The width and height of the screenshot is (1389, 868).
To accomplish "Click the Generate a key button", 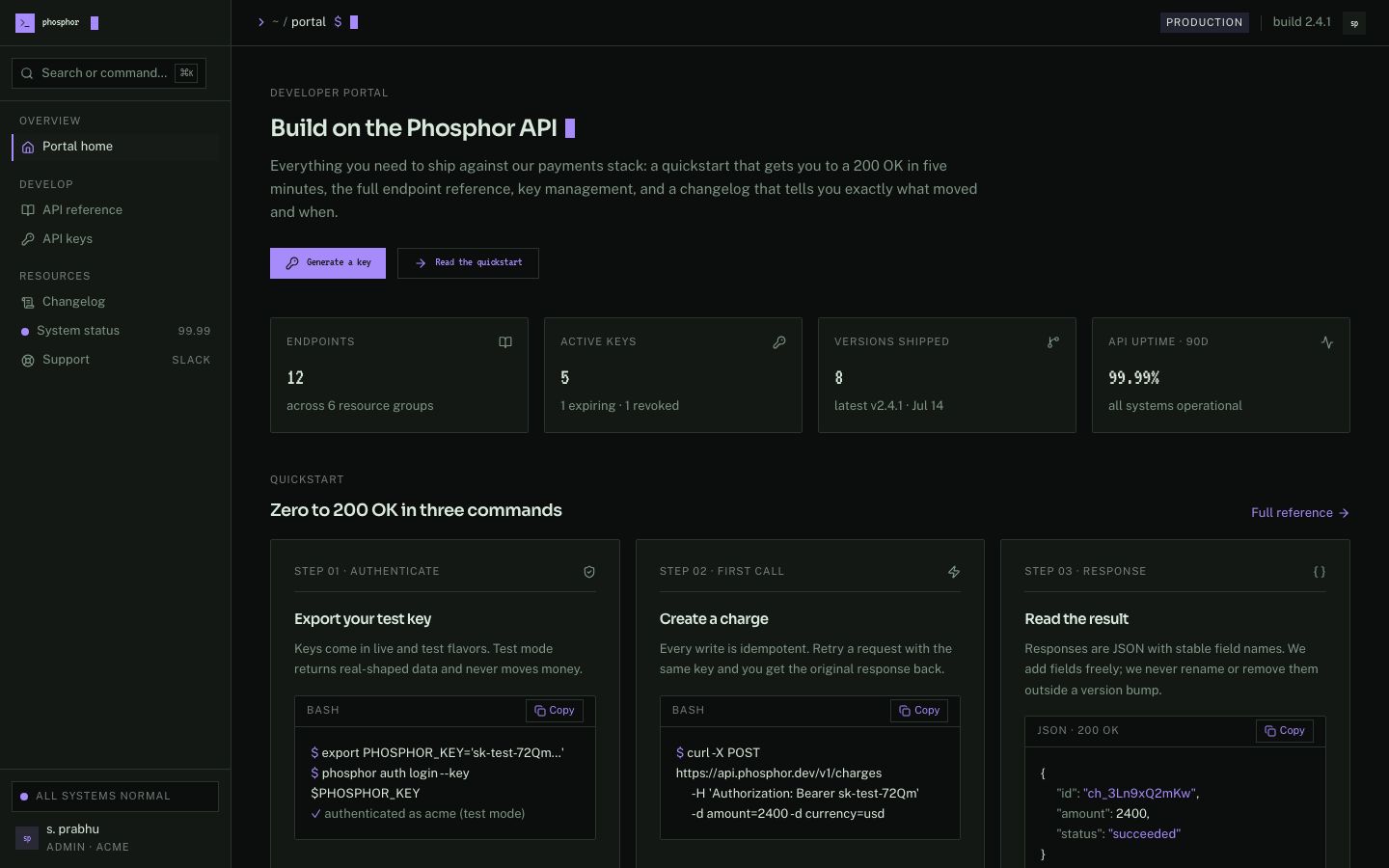I will (328, 263).
